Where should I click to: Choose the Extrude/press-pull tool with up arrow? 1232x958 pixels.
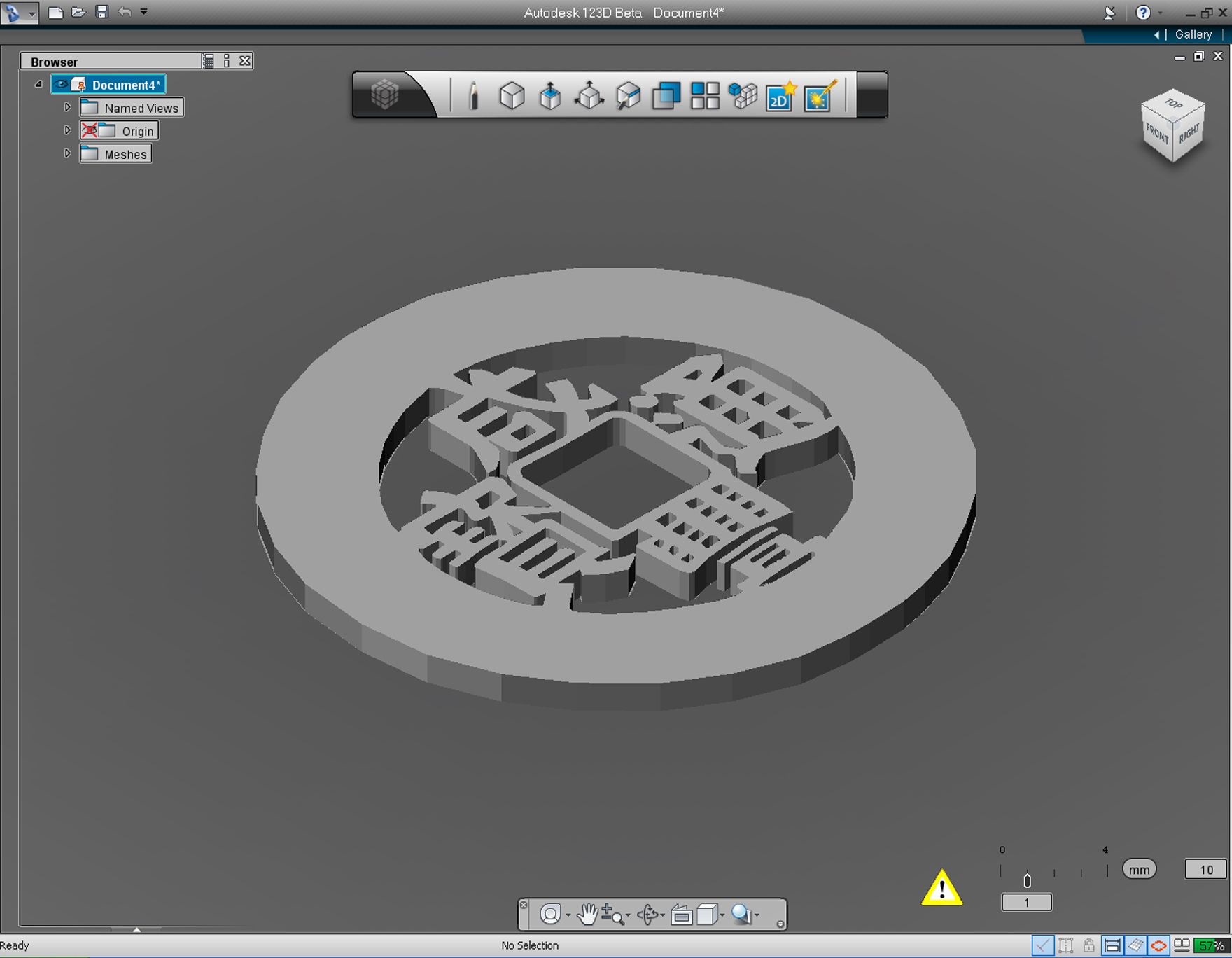point(550,95)
